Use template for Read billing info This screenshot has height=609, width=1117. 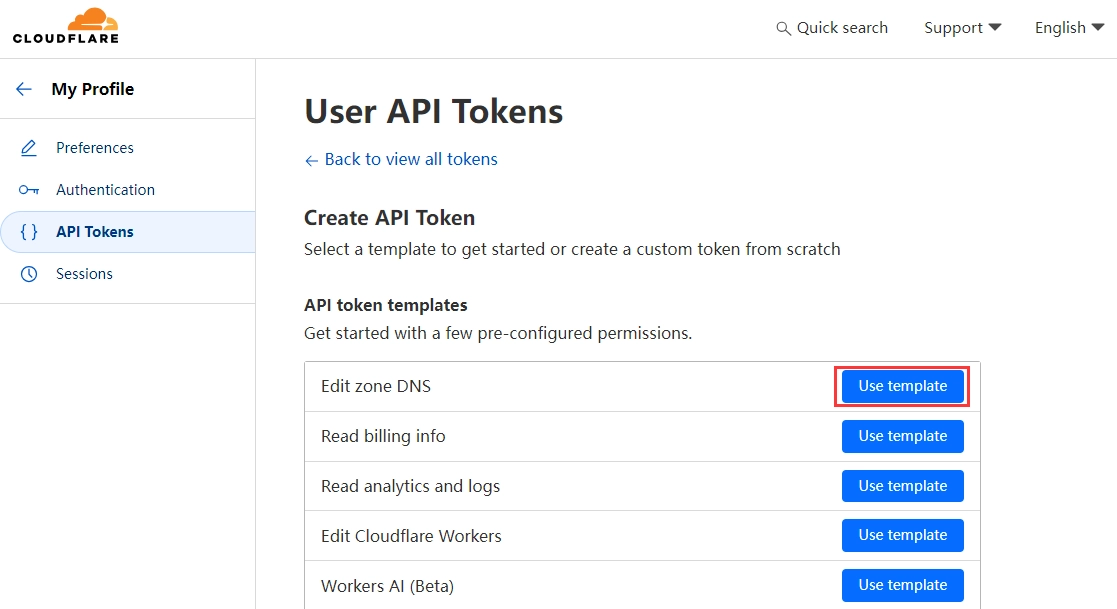tap(902, 436)
